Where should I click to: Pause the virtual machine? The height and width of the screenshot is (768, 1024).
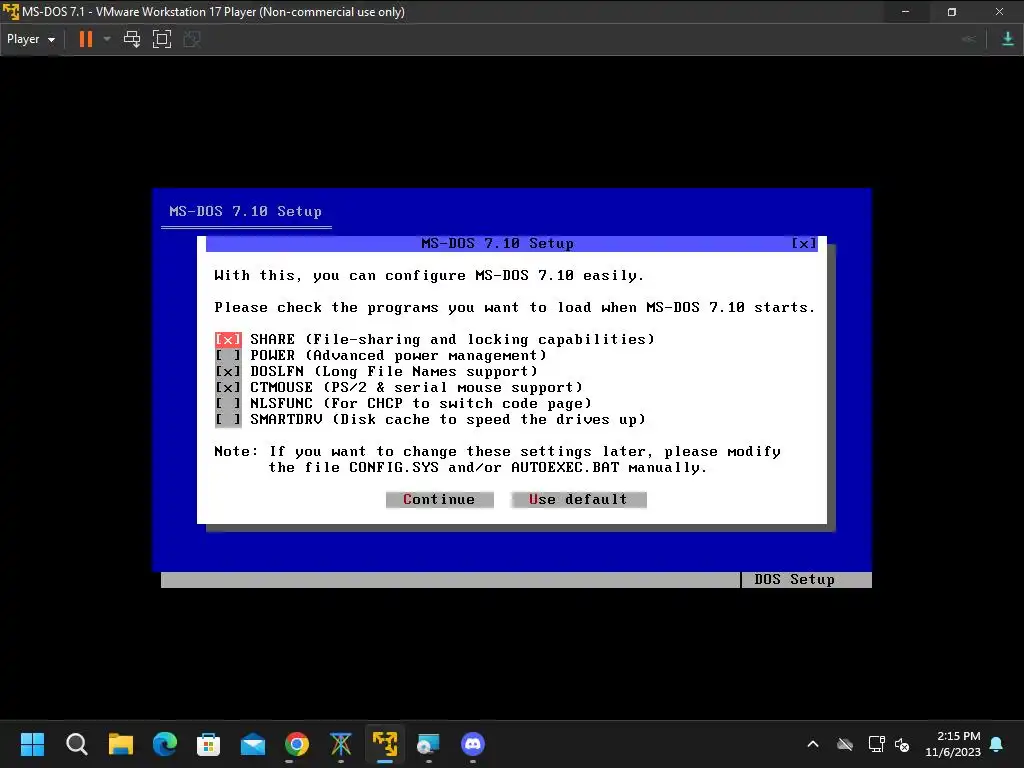coord(86,39)
